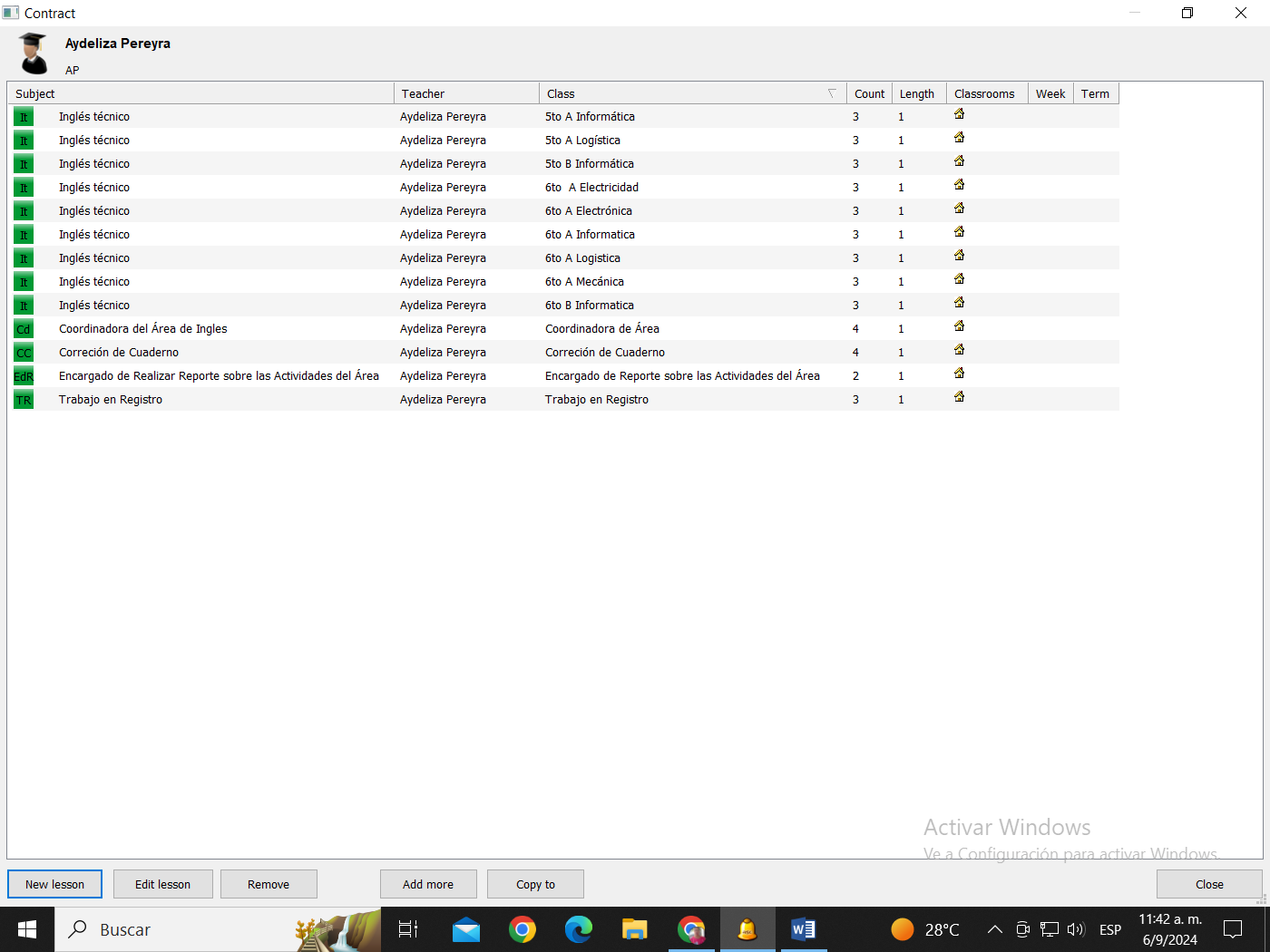The height and width of the screenshot is (952, 1270).
Task: Sort by the Class column header
Action: tap(692, 93)
